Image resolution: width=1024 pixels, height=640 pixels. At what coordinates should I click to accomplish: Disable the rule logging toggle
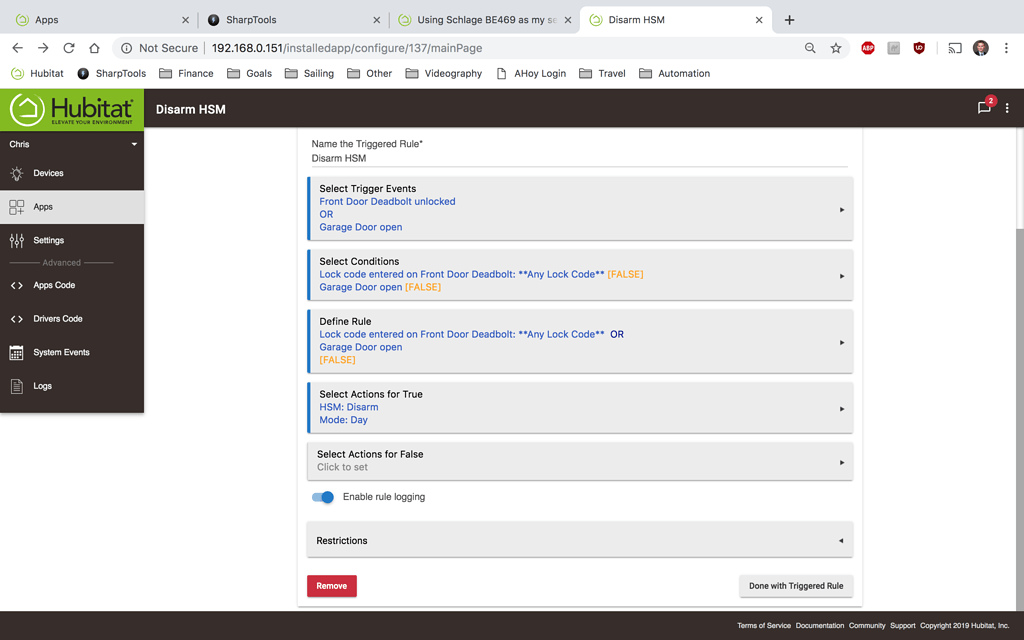pos(322,497)
